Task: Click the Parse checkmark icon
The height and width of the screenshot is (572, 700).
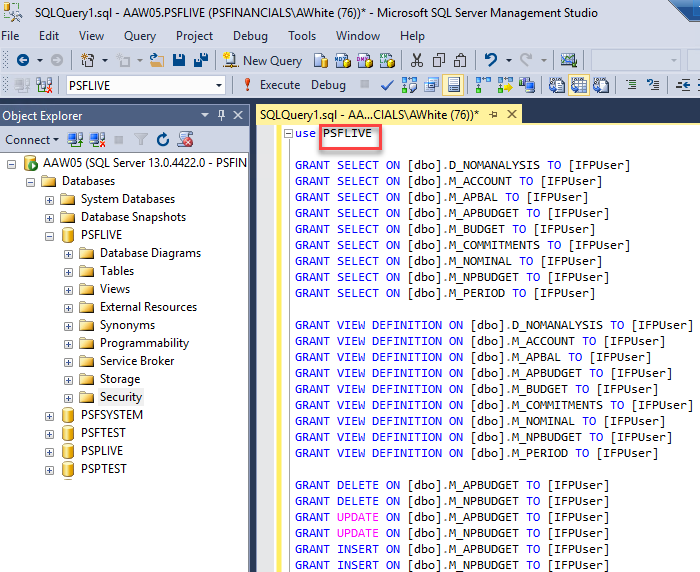Action: click(387, 85)
